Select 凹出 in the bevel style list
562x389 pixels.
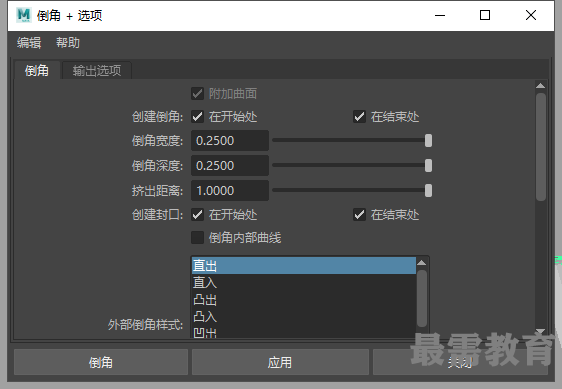tap(304, 332)
